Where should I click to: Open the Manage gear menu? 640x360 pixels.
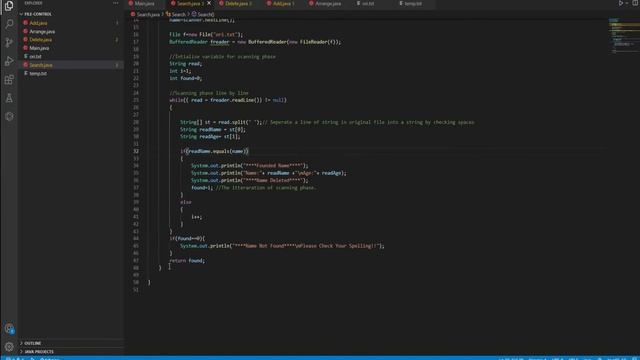(x=9, y=347)
